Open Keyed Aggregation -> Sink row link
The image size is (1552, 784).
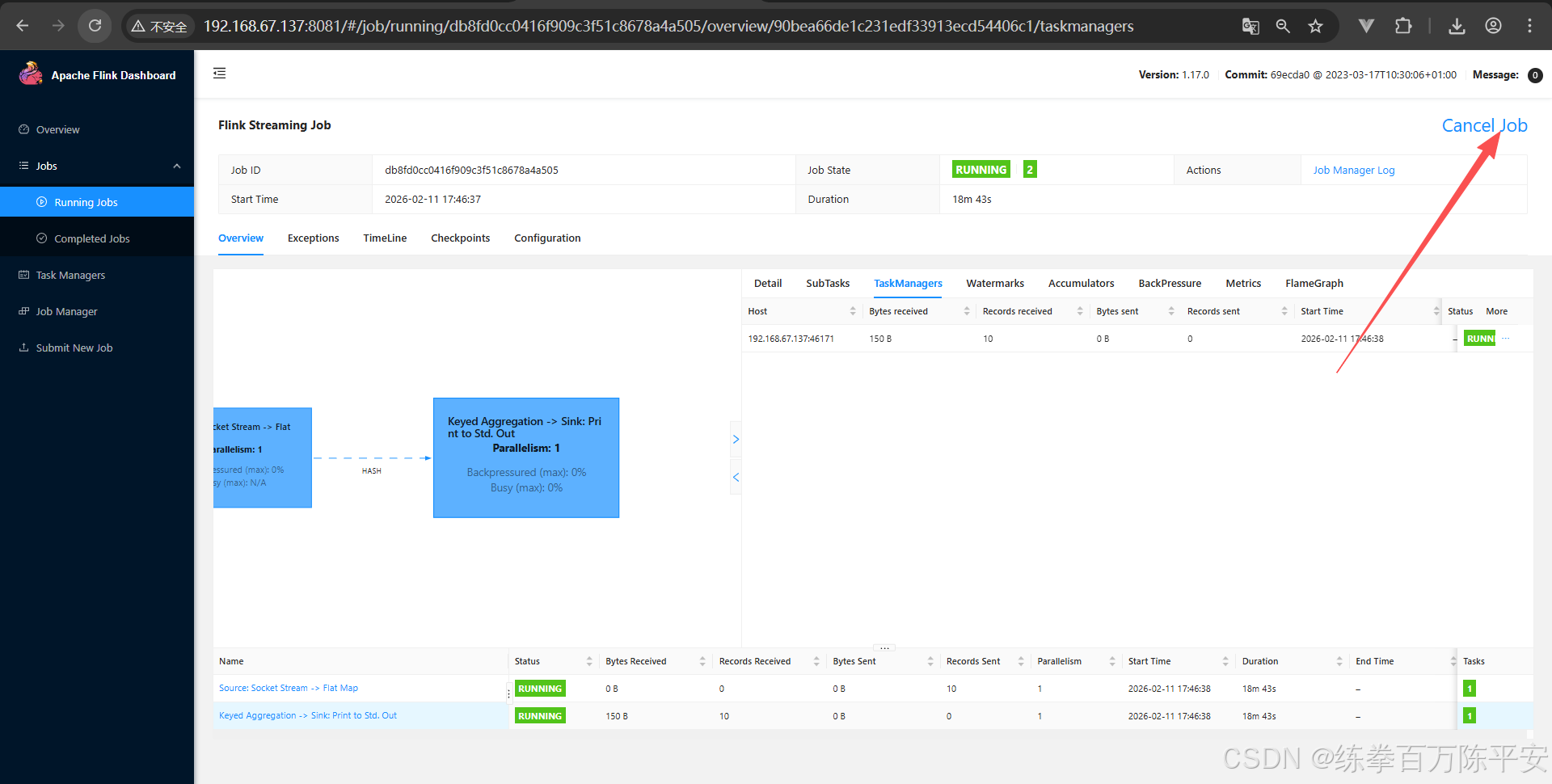click(308, 716)
